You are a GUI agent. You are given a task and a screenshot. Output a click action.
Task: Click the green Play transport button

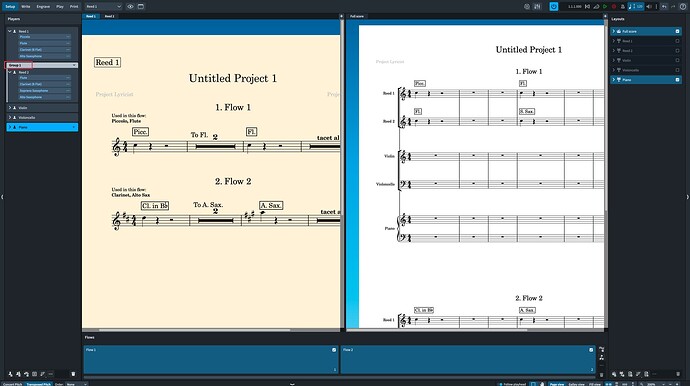[605, 7]
